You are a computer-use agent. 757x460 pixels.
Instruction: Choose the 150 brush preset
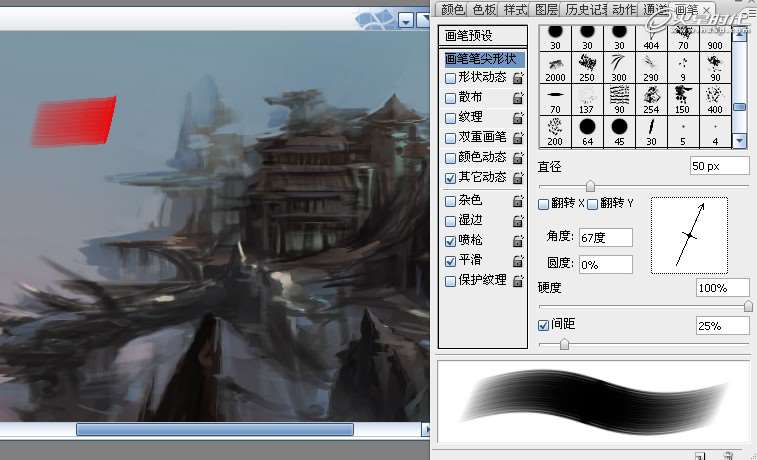[683, 99]
